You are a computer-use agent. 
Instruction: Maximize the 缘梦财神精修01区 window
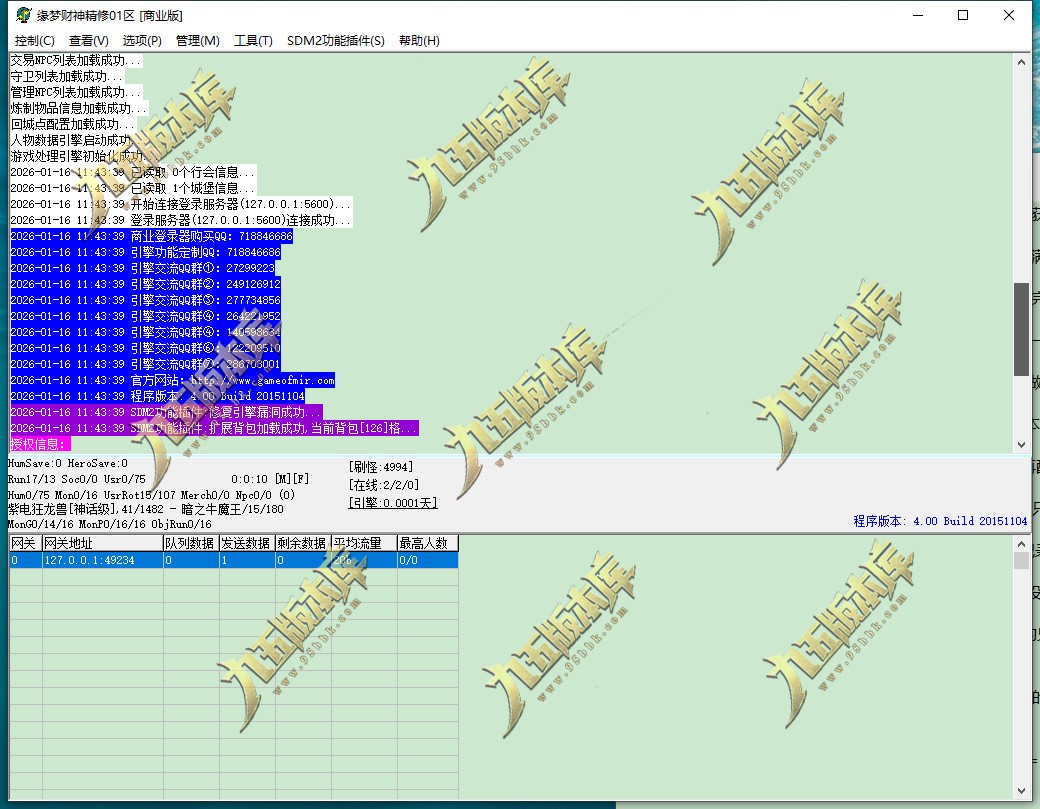pyautogui.click(x=963, y=15)
